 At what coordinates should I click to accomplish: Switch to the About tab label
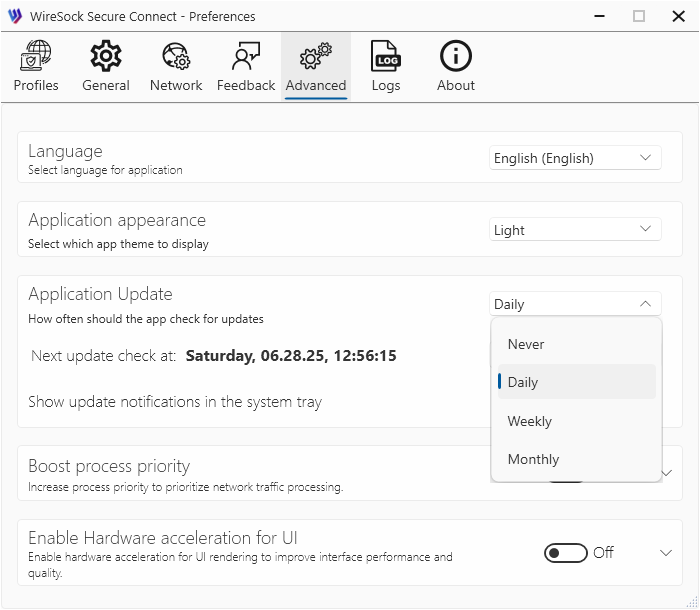tap(455, 85)
